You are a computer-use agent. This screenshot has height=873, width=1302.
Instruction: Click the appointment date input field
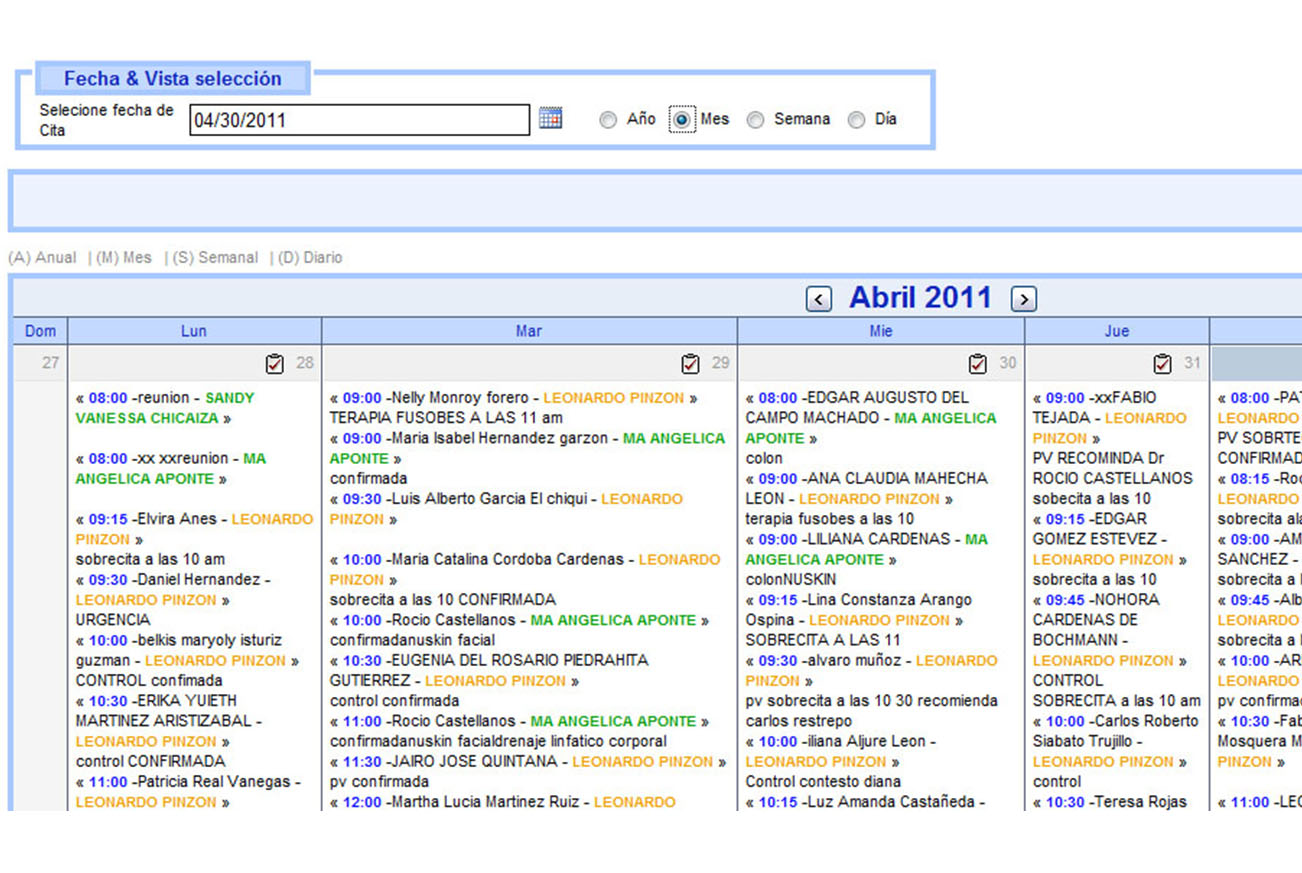(360, 120)
